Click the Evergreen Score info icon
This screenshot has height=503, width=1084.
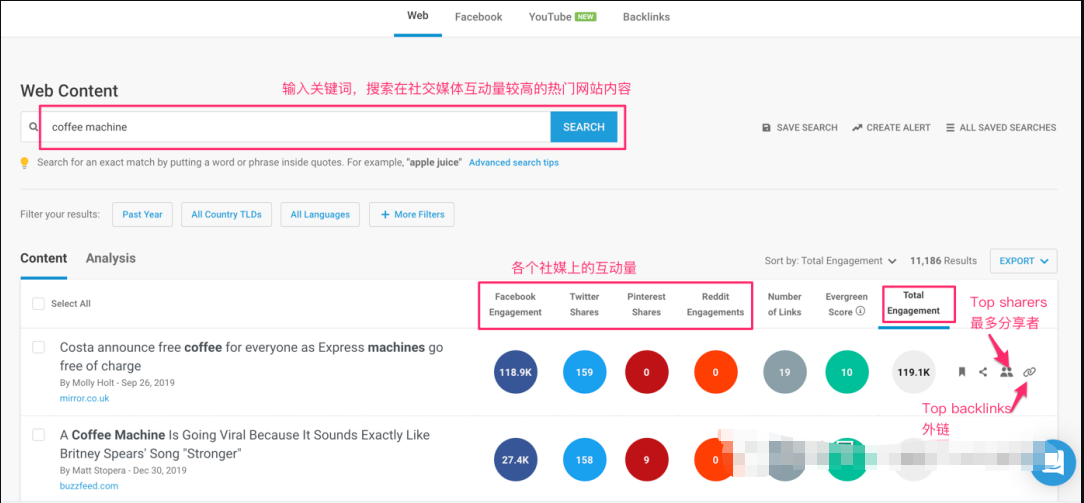[861, 312]
